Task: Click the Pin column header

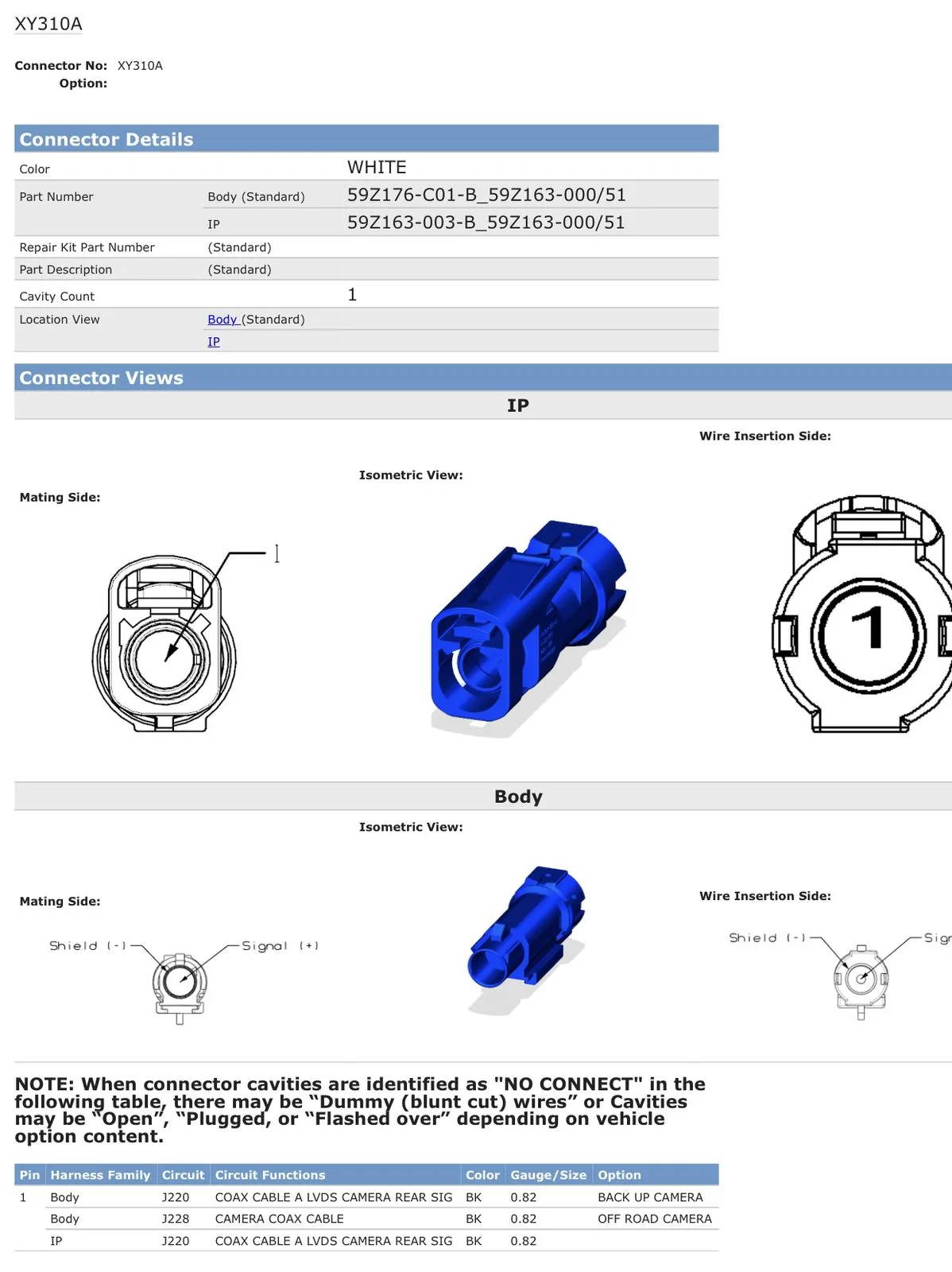Action: [30, 1175]
